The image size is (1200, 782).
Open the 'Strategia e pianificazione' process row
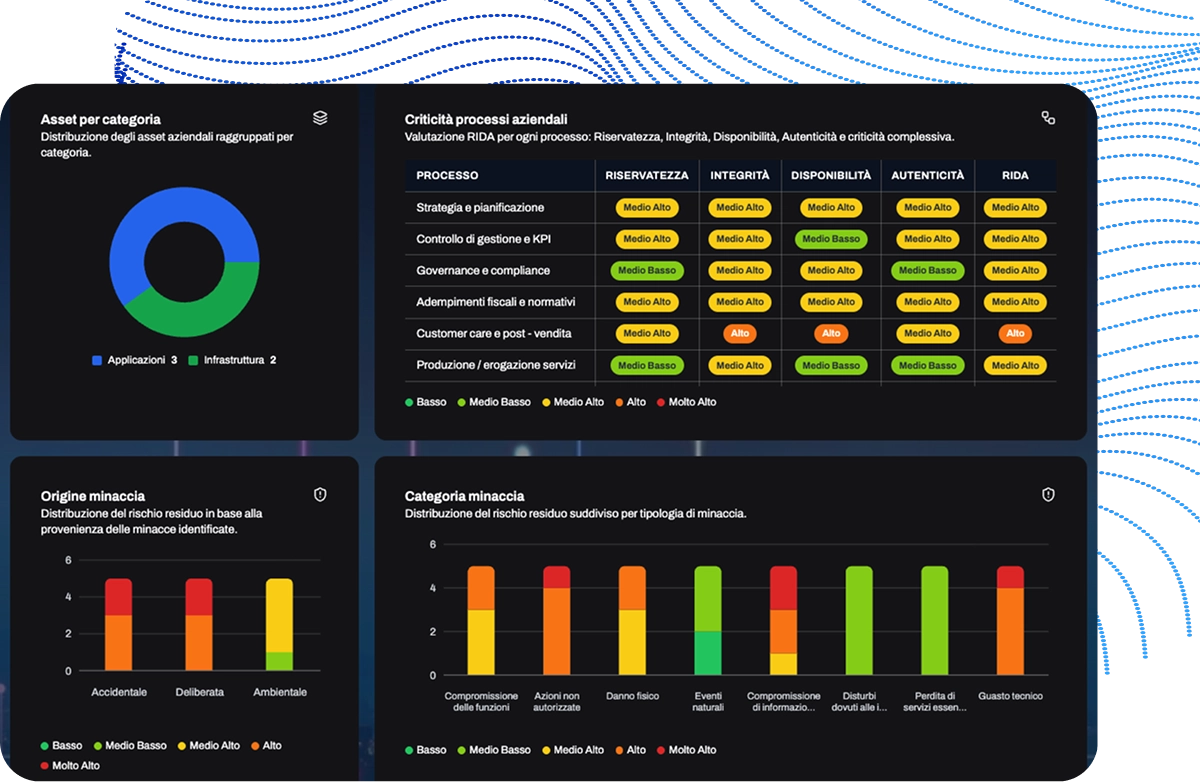pos(730,207)
